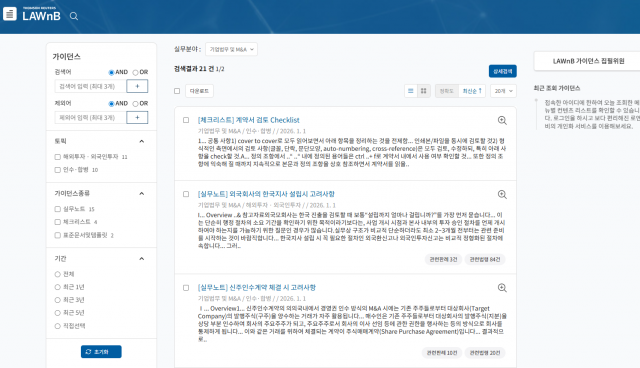The image size is (640, 368).
Task: Check 체크리스트 guidance type
Action: (x=58, y=222)
